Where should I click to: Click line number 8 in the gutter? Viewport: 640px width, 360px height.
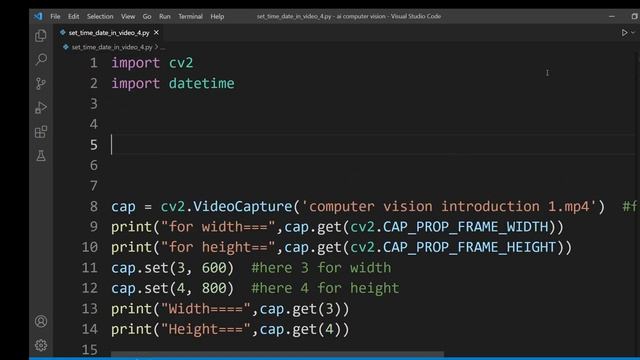point(94,207)
